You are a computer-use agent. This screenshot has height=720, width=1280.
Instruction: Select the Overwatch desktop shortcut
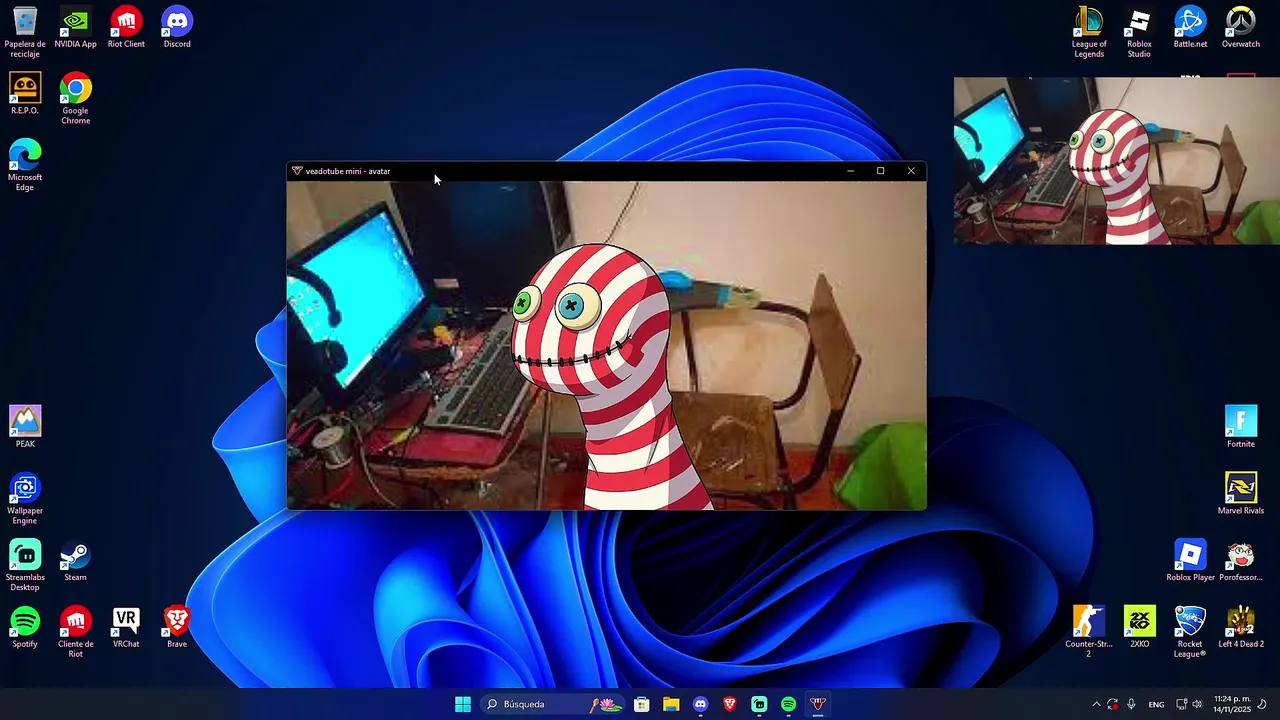pyautogui.click(x=1241, y=27)
